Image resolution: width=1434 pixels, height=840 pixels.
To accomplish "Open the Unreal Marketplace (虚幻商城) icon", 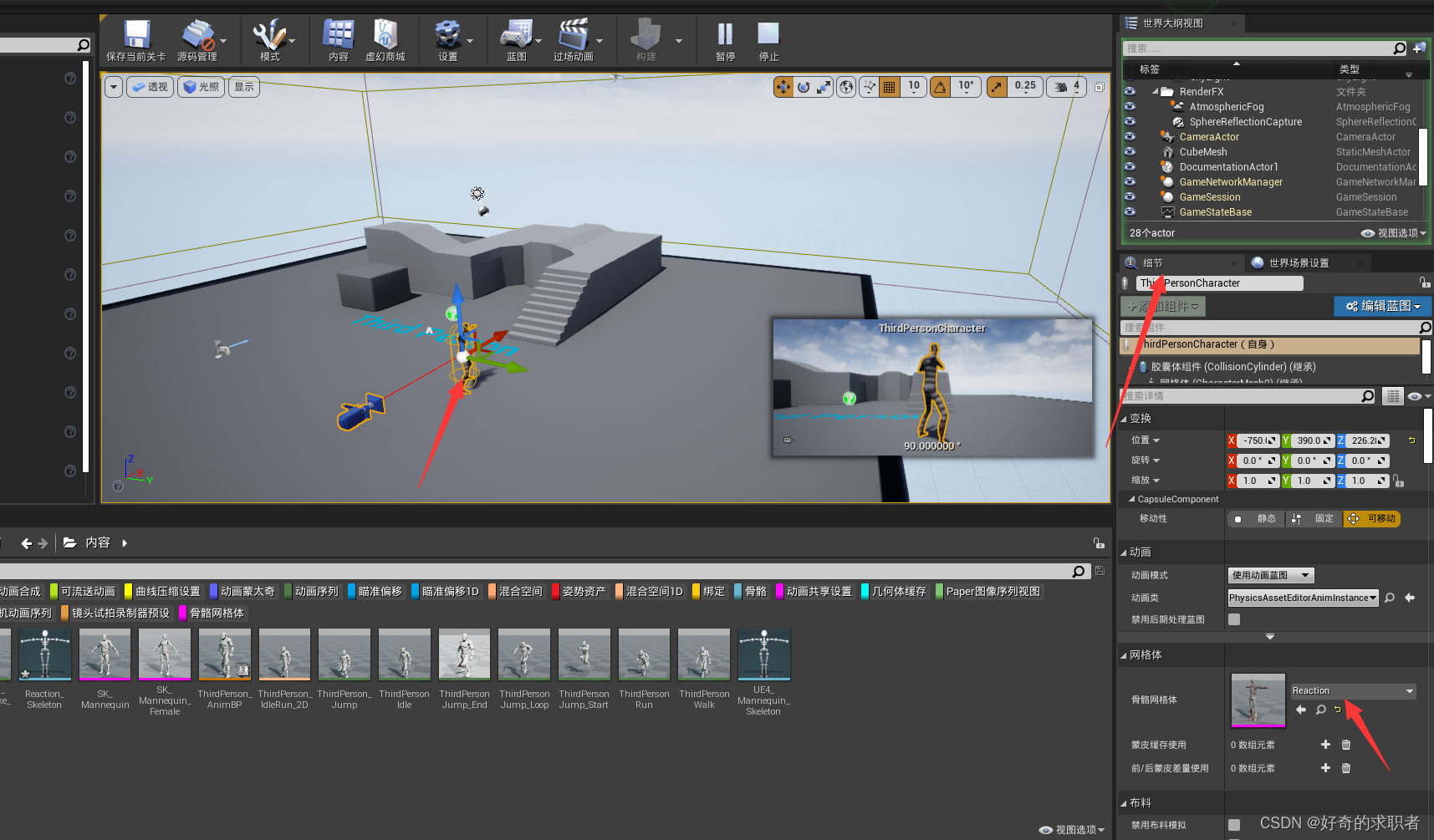I will pos(385,40).
